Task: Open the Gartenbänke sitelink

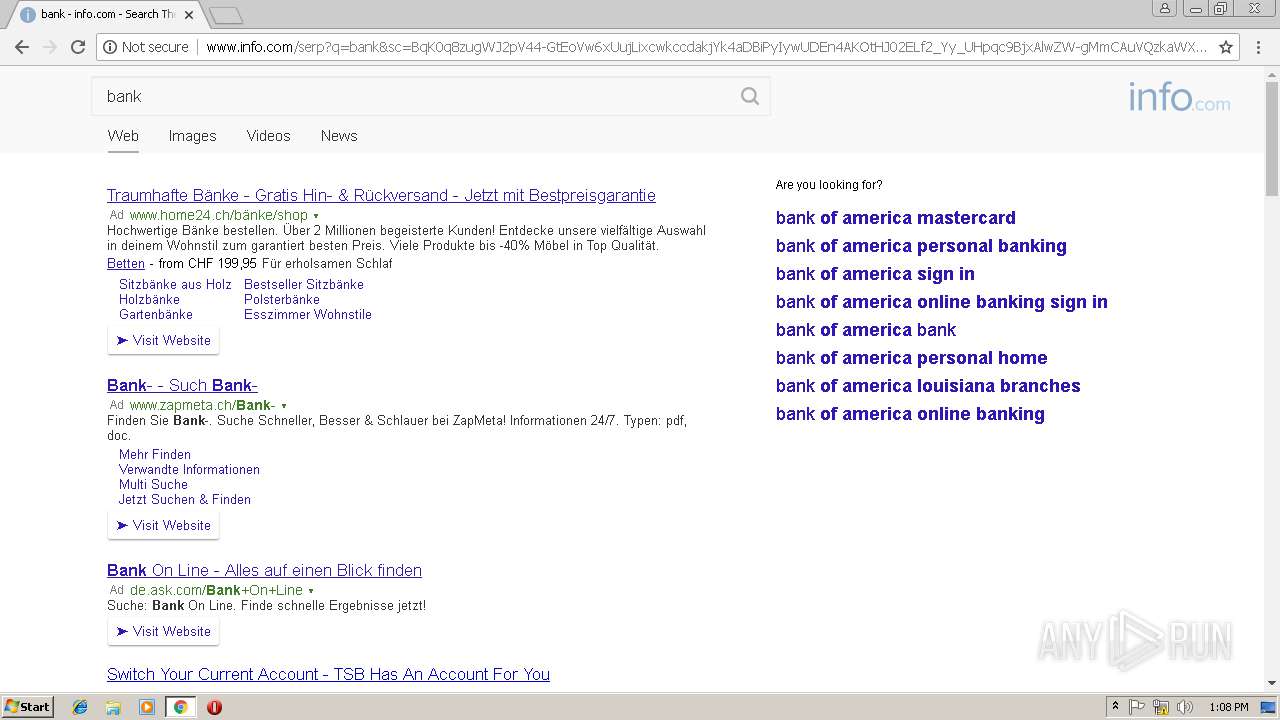Action: (156, 314)
